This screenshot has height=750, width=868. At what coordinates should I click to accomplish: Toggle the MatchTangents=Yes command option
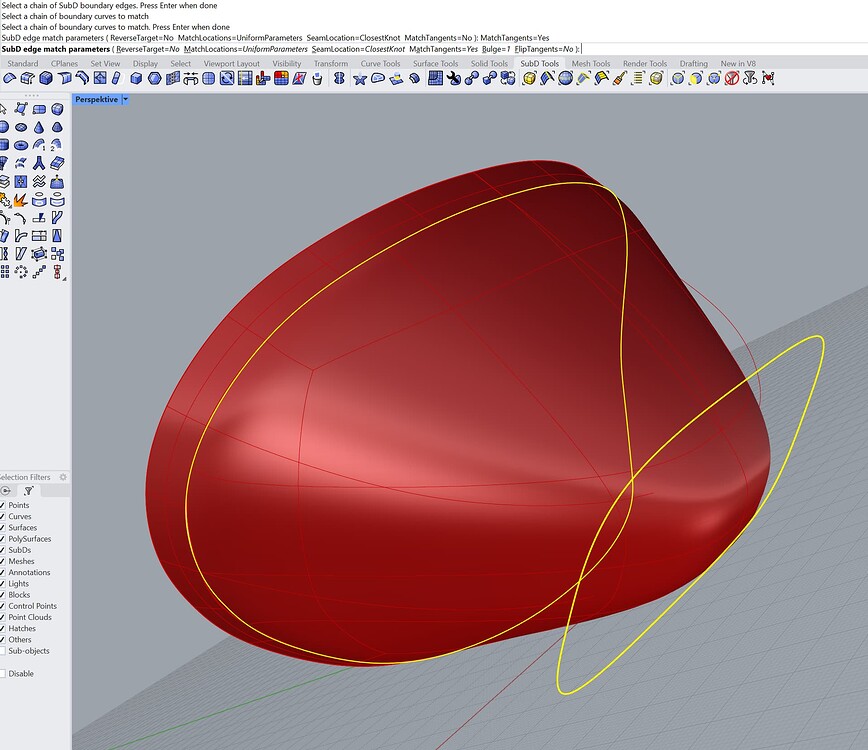(x=446, y=48)
